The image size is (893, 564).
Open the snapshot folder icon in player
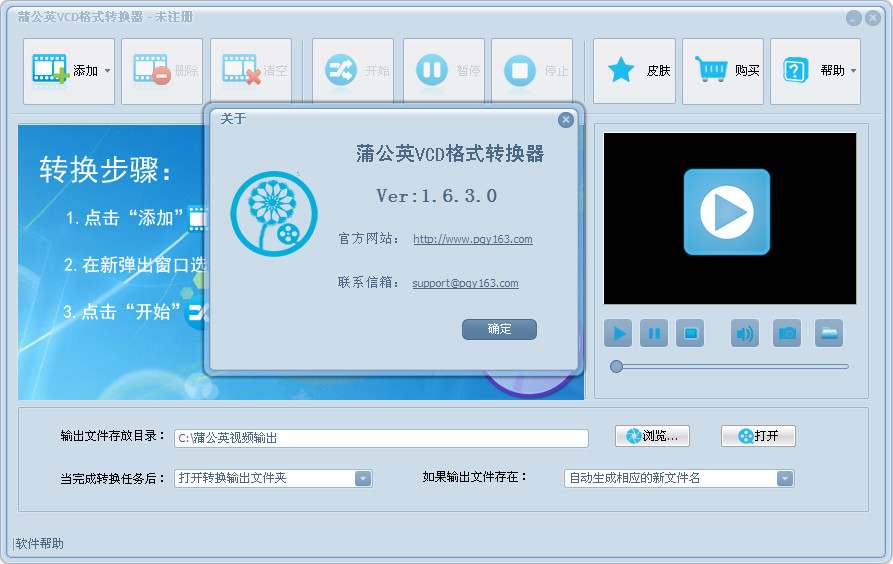(x=829, y=333)
